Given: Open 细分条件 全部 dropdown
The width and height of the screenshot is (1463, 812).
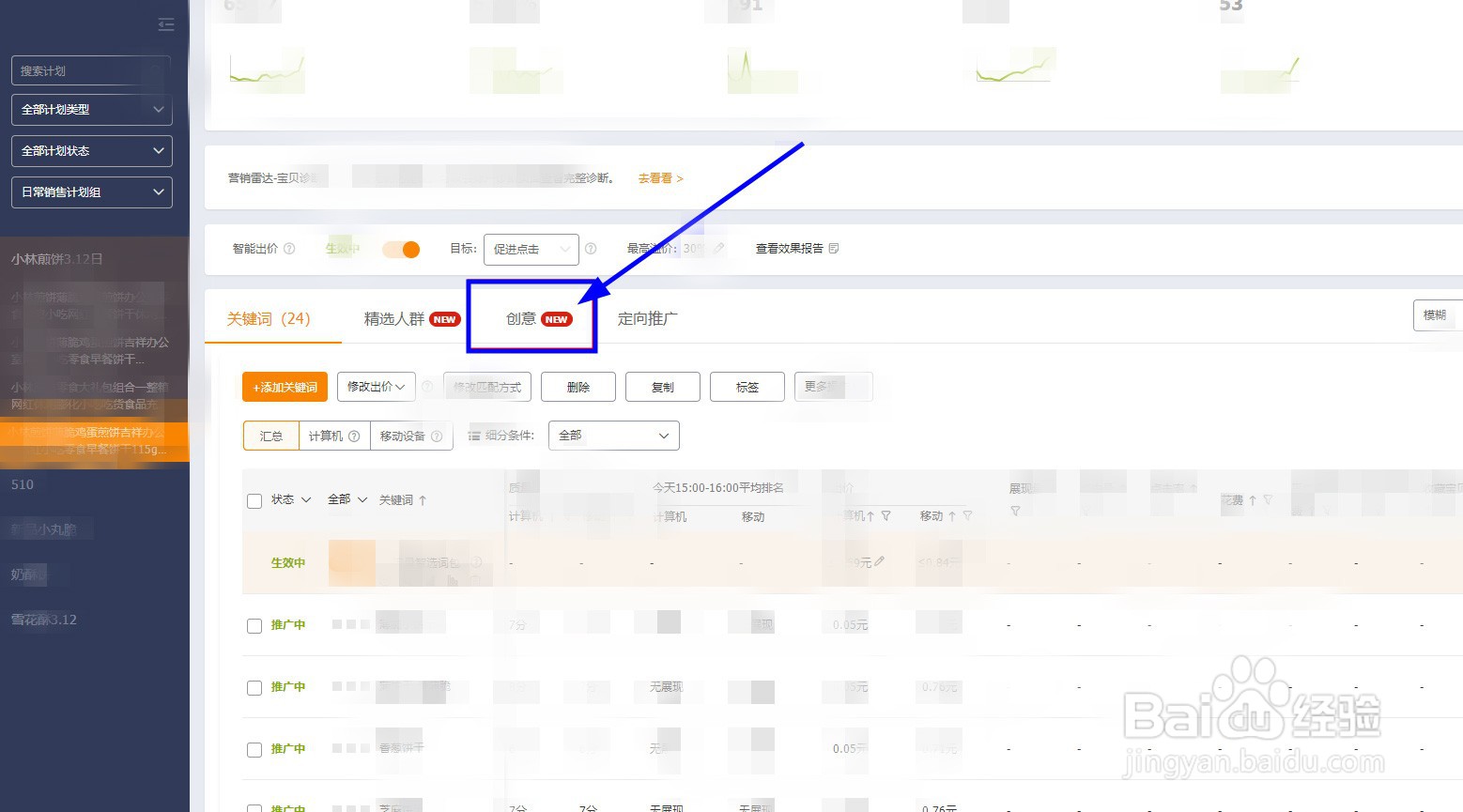Looking at the screenshot, I should pos(614,436).
